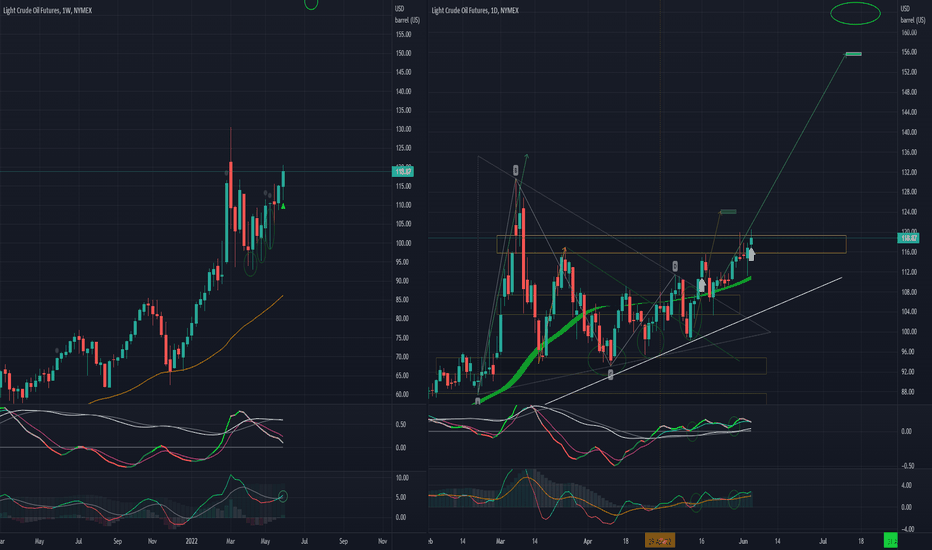Click the small green target label near 124.00
Image resolution: width=932 pixels, height=550 pixels.
point(728,212)
